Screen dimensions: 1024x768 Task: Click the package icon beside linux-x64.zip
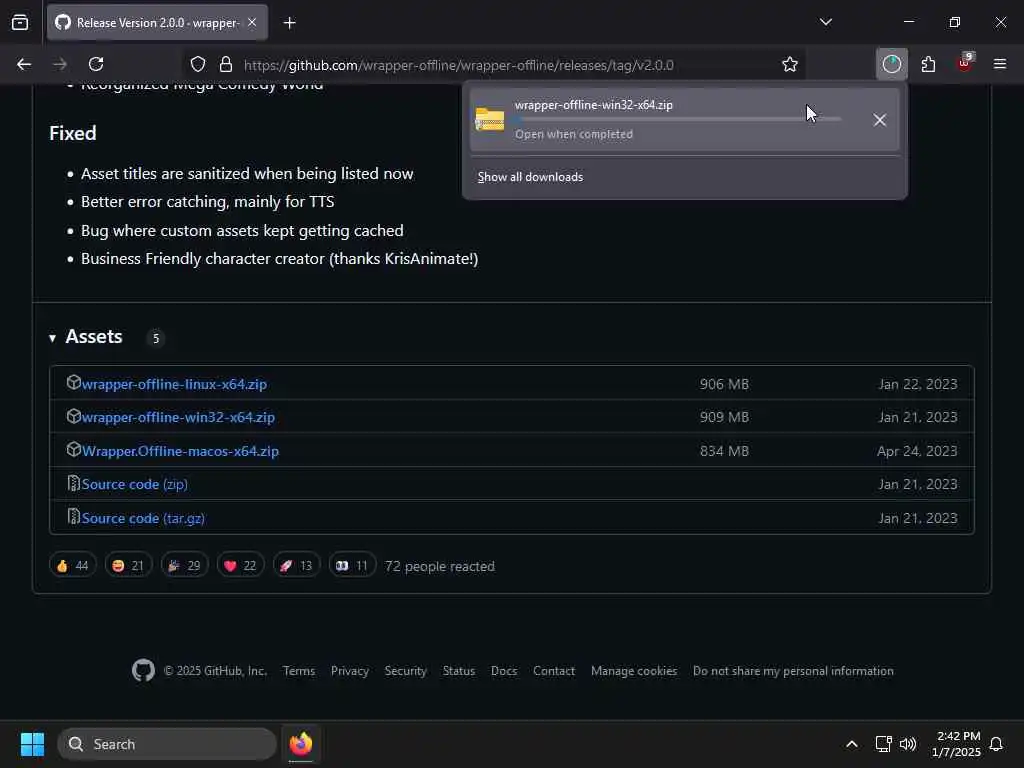[x=74, y=383]
